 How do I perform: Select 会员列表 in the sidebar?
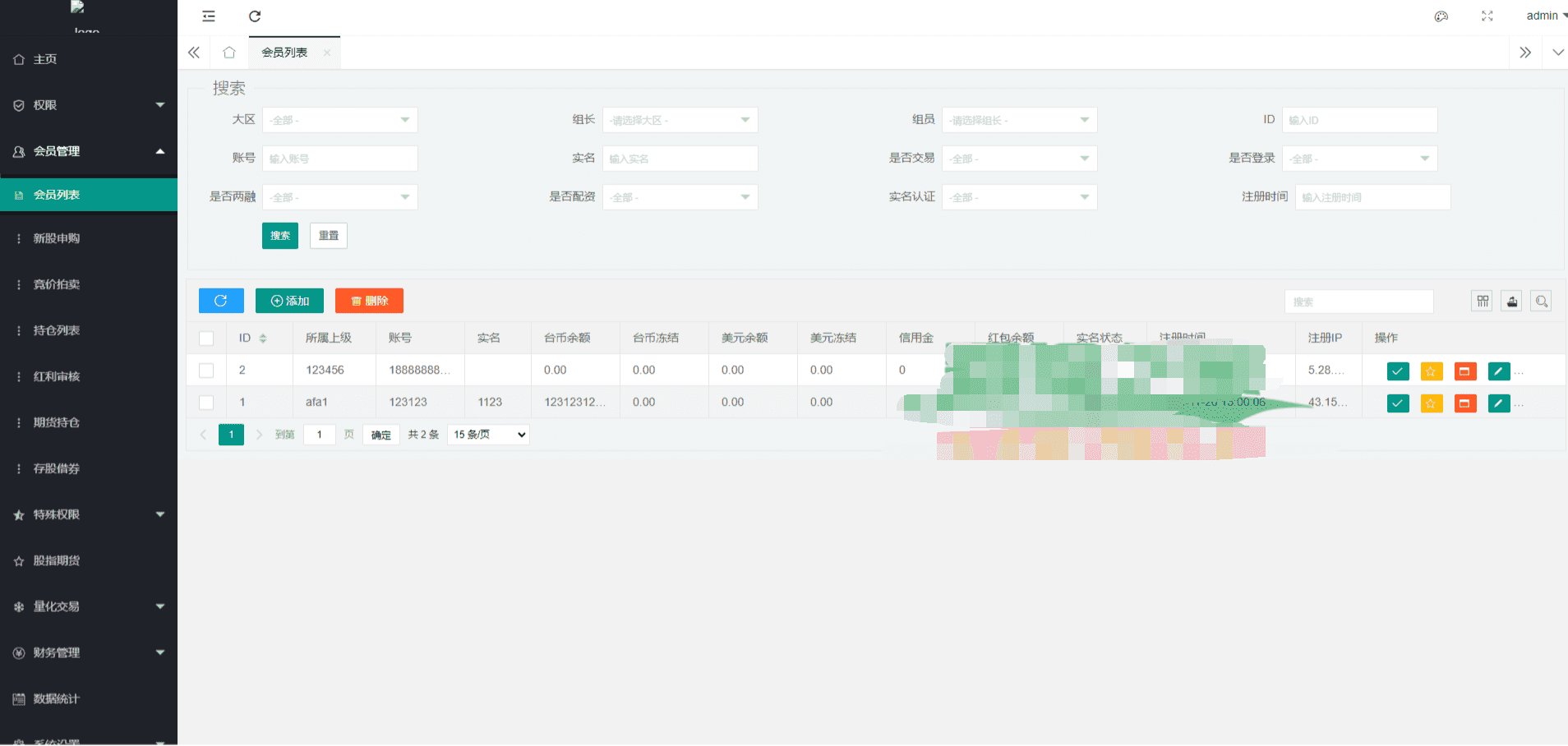click(x=89, y=195)
